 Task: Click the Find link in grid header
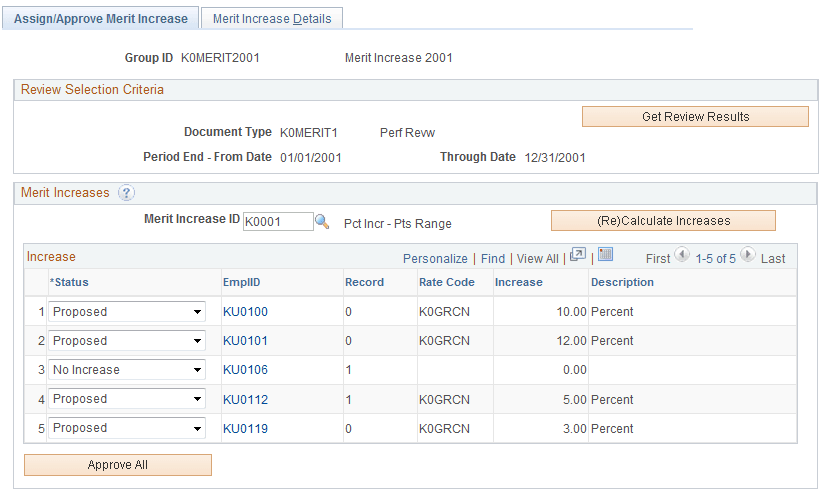tap(493, 259)
